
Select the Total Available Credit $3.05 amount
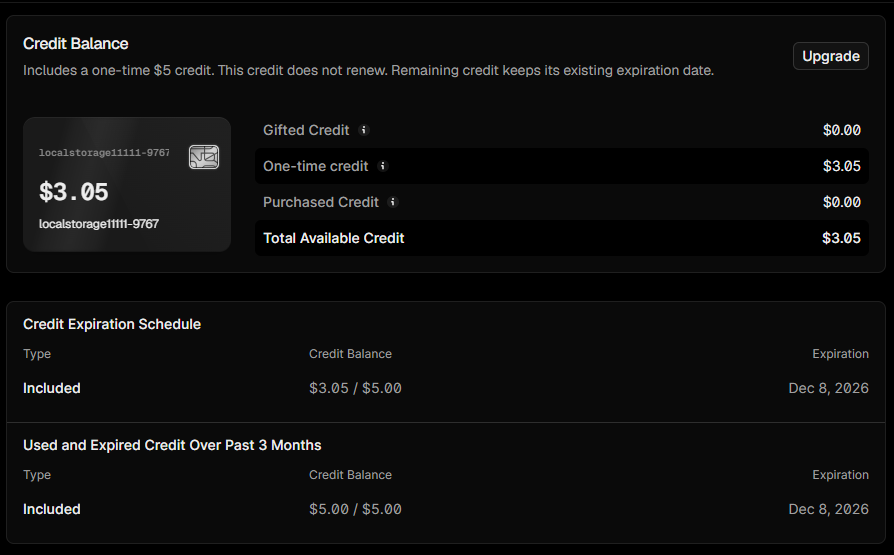click(x=842, y=238)
